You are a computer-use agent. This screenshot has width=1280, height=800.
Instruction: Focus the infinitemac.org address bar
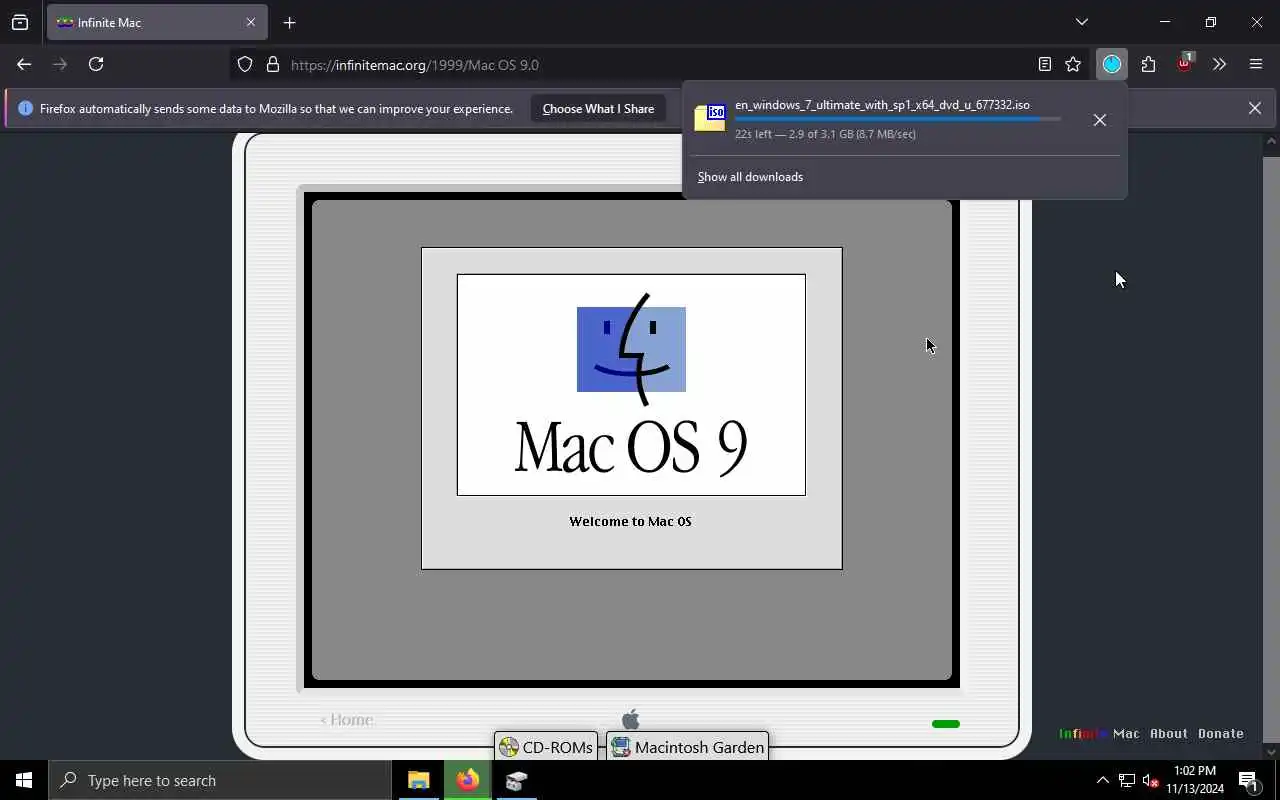pos(660,65)
